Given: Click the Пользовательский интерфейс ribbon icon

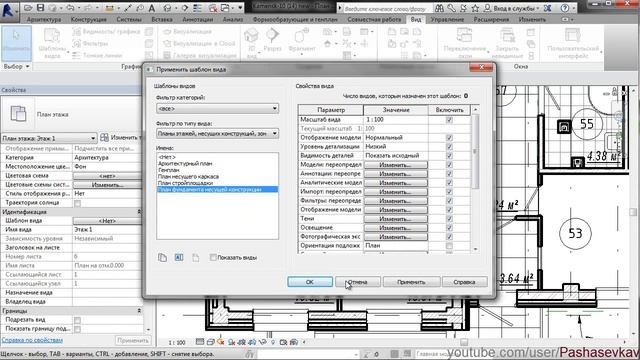Looking at the screenshot, I should point(573,43).
